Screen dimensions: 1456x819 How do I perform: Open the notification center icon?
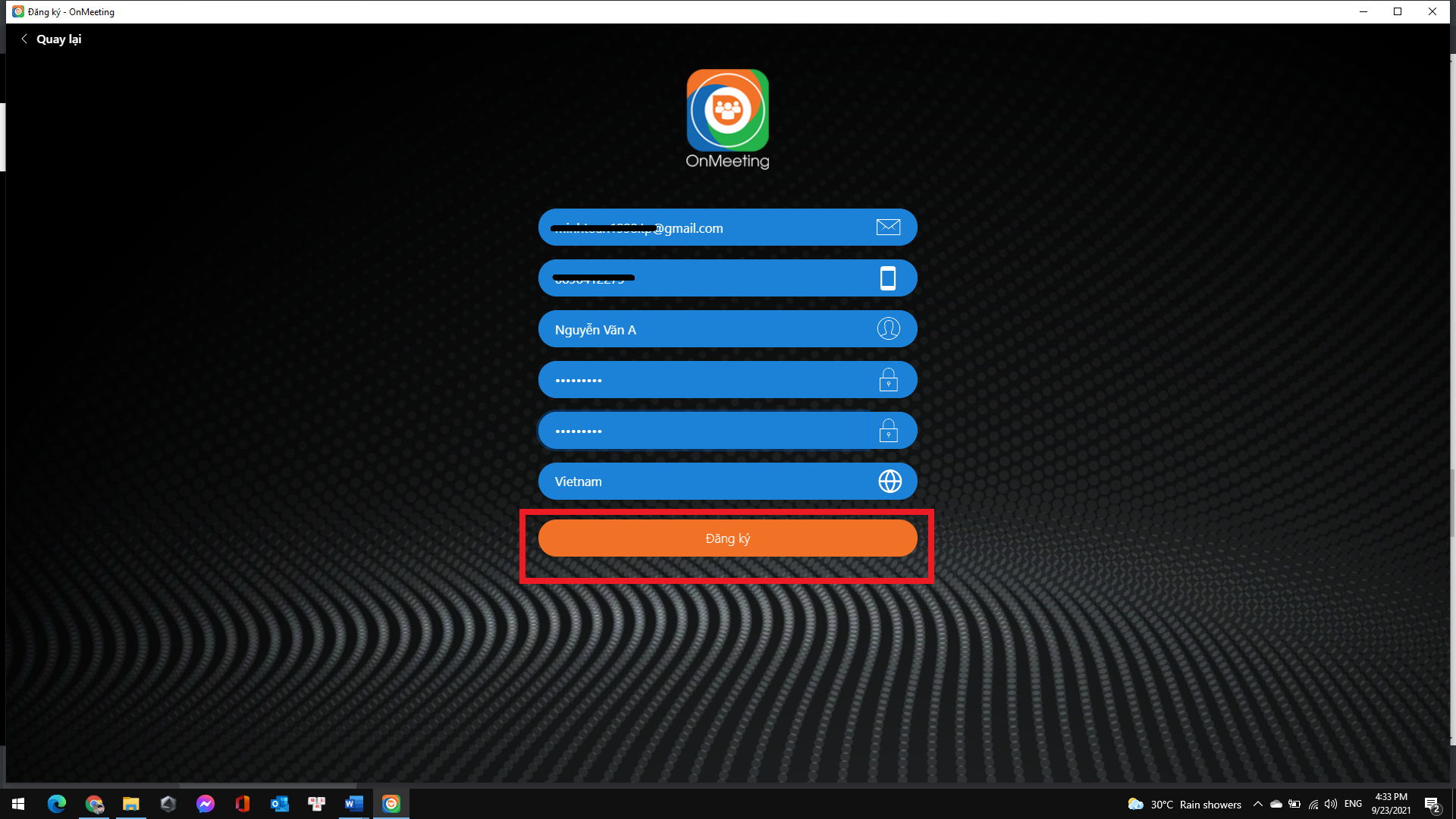[x=1432, y=805]
